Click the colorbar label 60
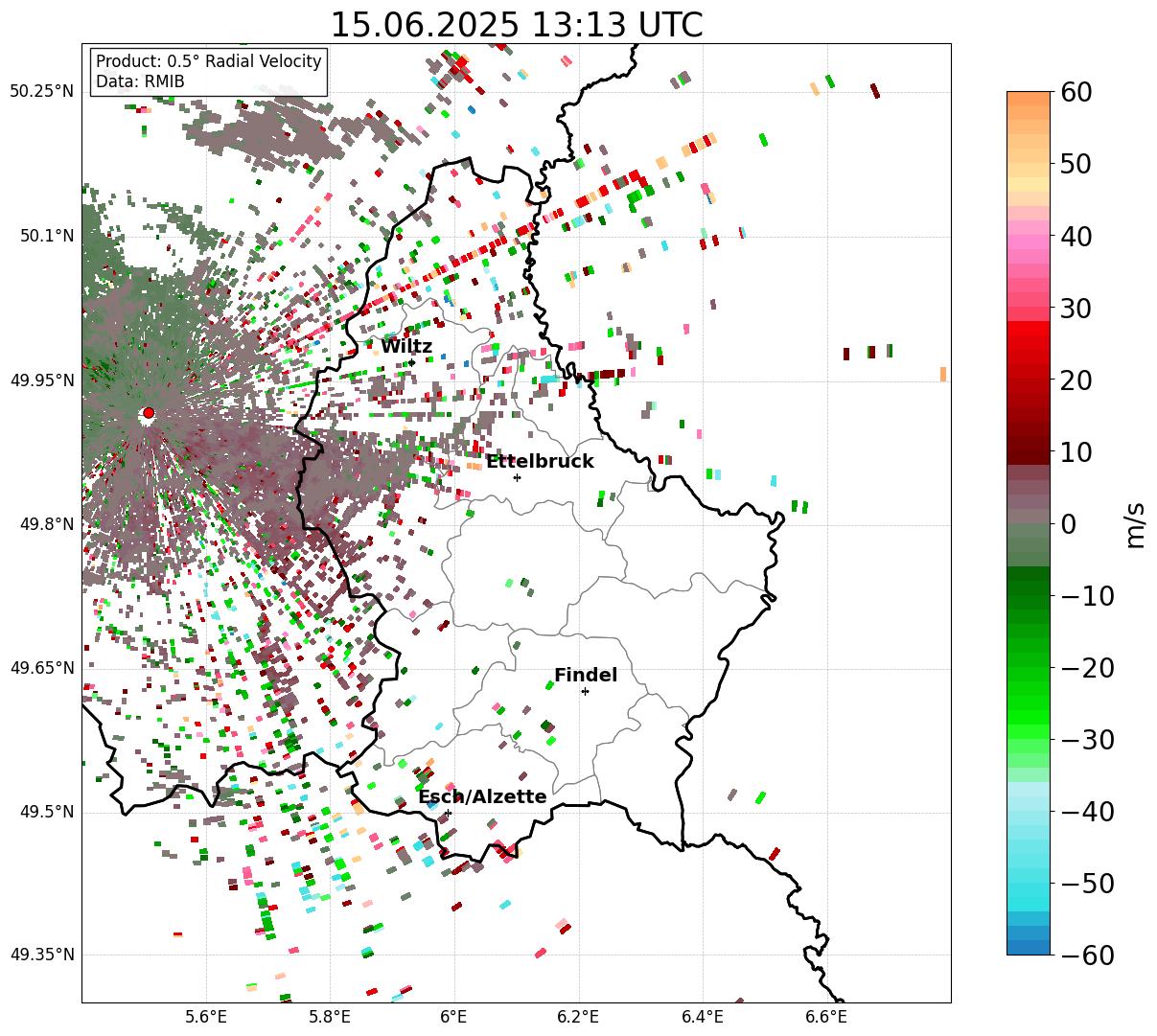This screenshot has width=1157, height=1036. (x=1075, y=92)
